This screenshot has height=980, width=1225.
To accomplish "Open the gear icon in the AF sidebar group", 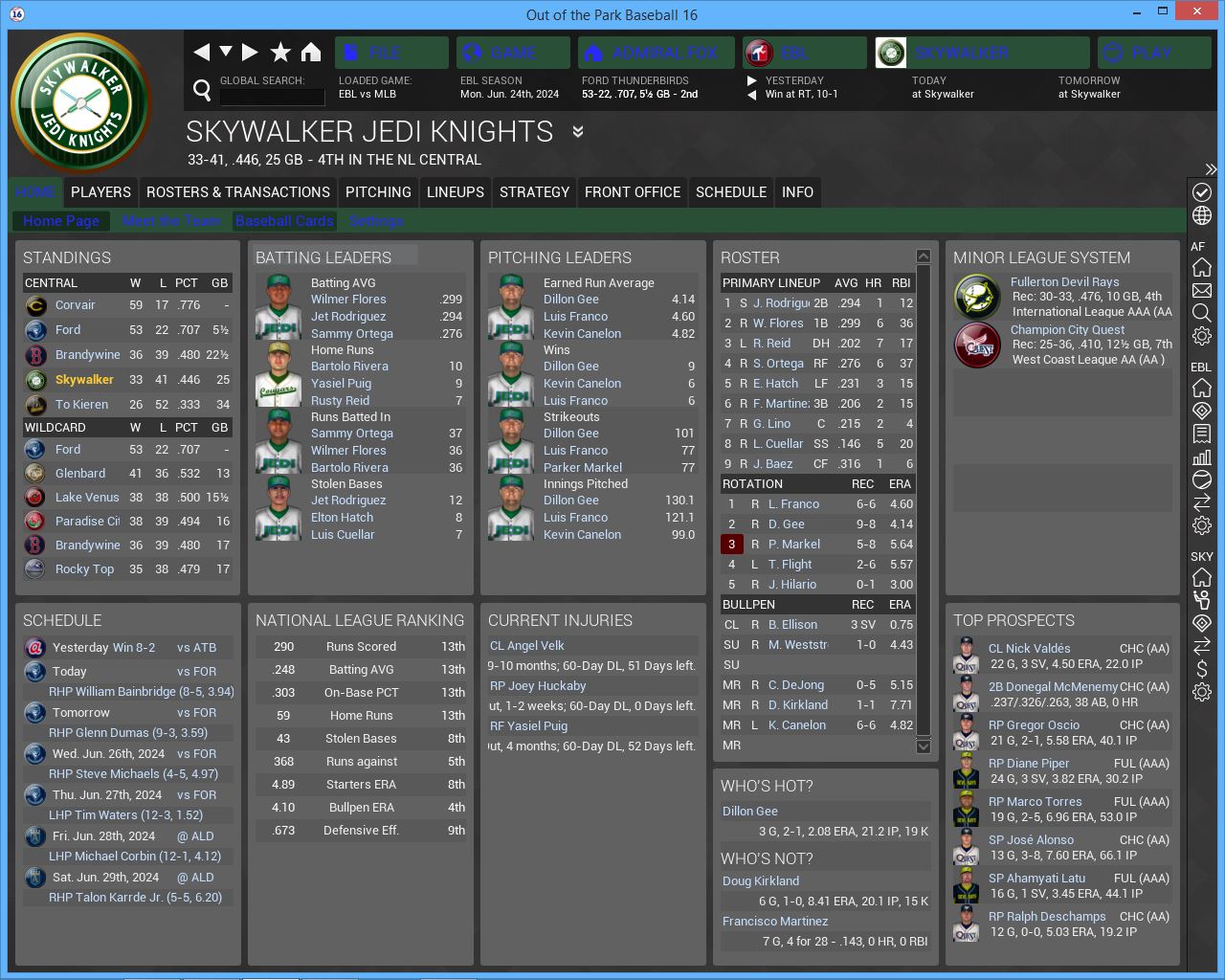I will tap(1202, 336).
